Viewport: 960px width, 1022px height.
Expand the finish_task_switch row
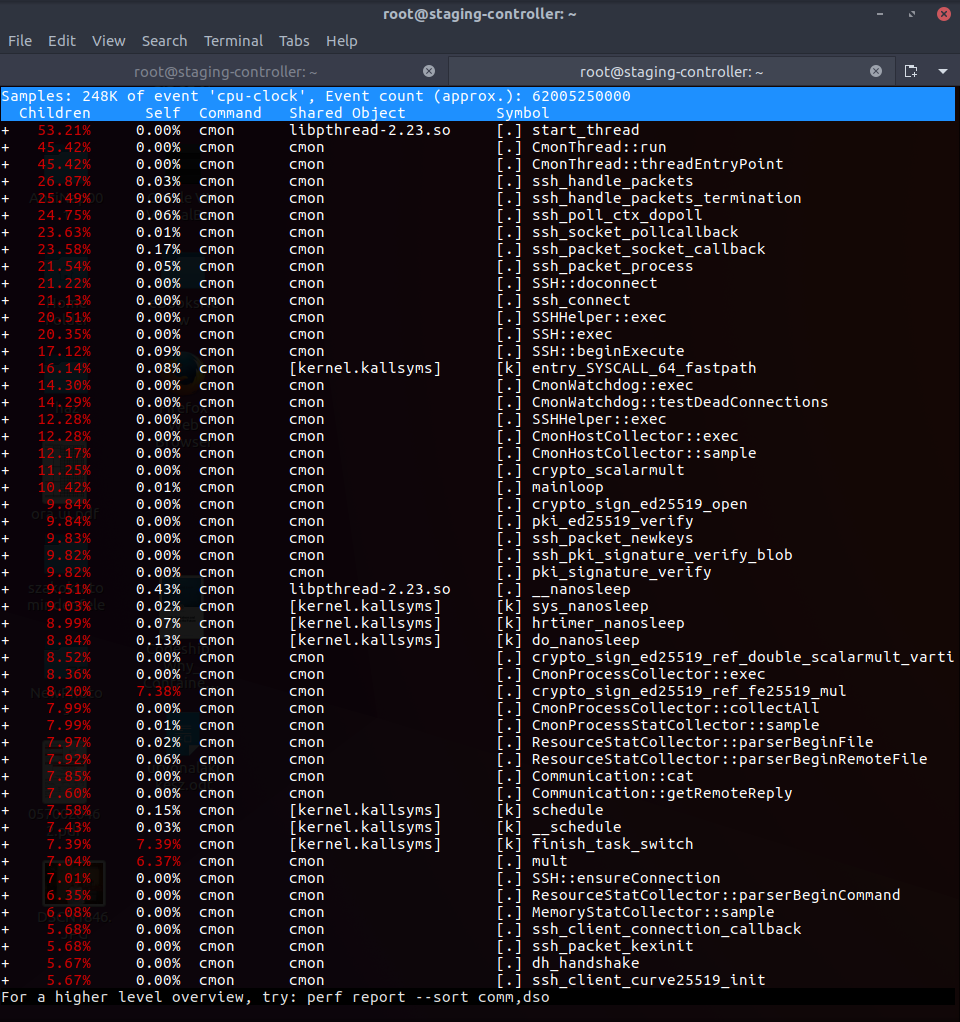(5, 844)
